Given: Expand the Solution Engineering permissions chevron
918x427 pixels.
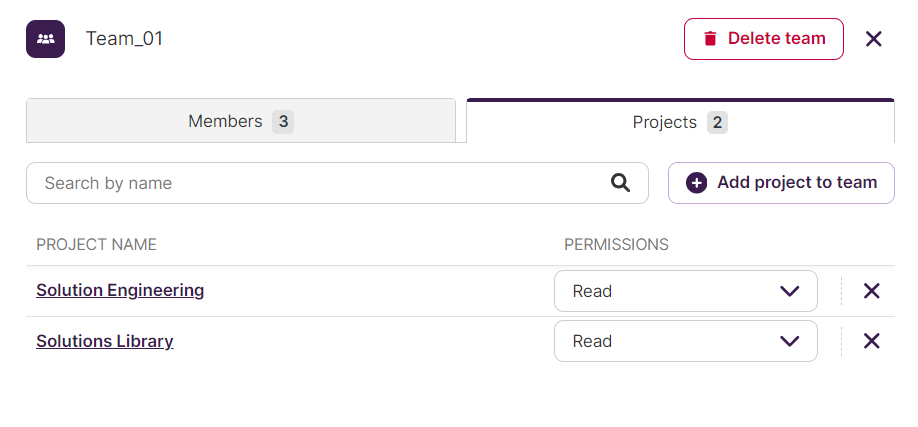Looking at the screenshot, I should click(790, 291).
